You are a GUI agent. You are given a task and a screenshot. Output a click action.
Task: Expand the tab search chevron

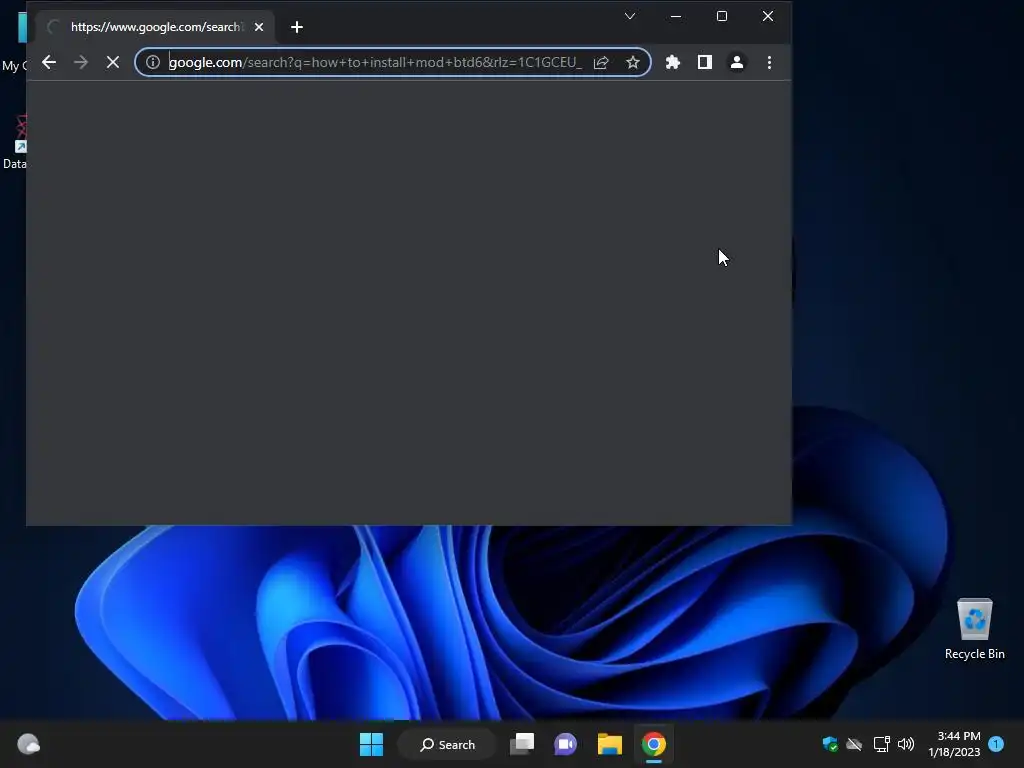[630, 16]
